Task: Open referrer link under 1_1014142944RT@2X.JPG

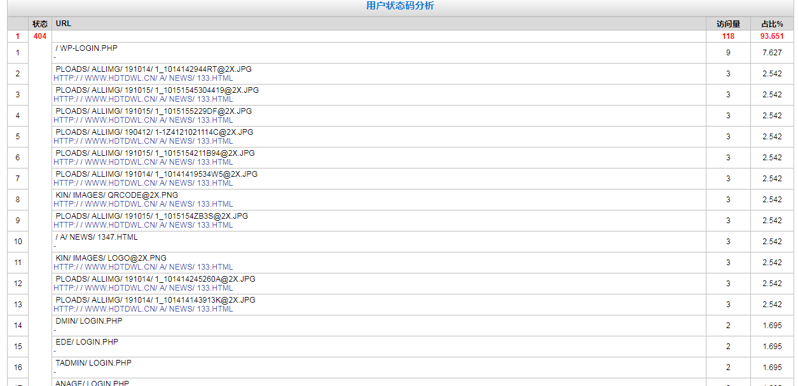Action: point(143,78)
